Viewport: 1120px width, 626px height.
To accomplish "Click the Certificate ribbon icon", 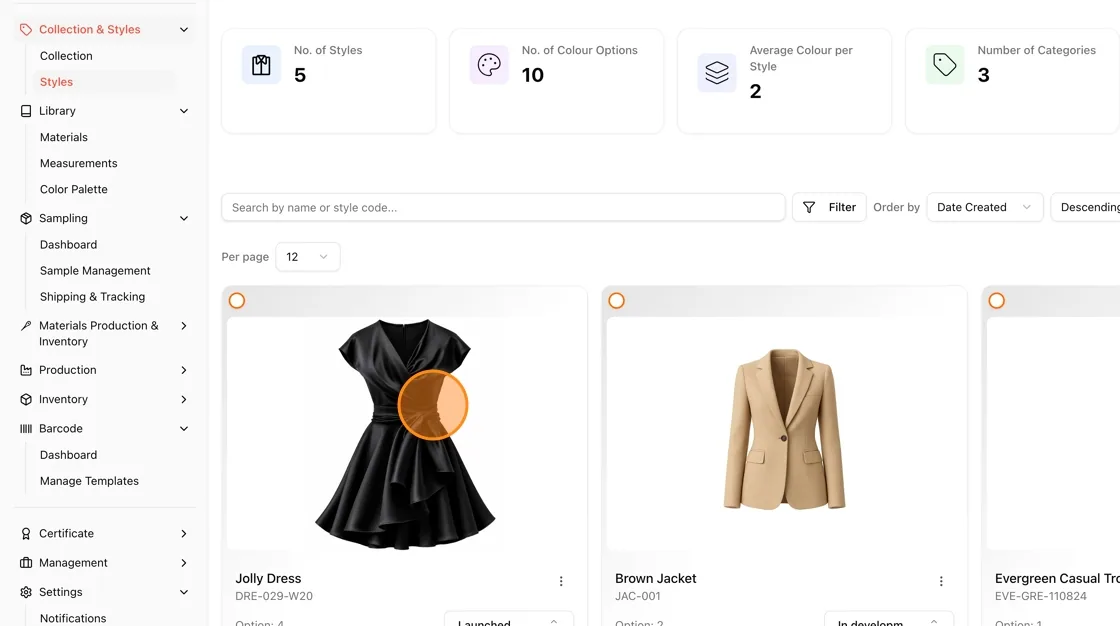I will [26, 534].
